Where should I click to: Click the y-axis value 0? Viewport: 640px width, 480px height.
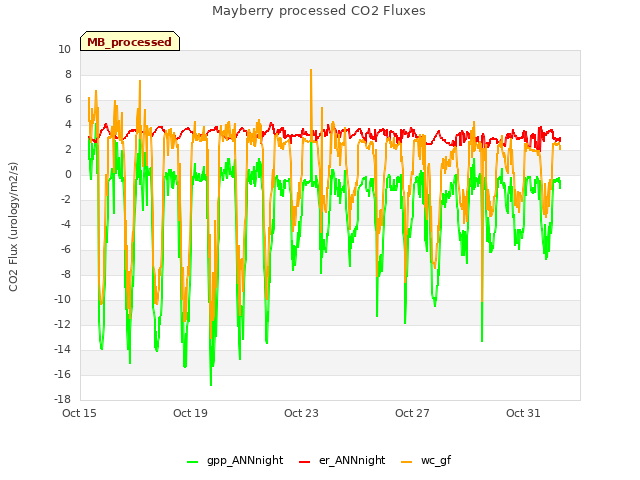pyautogui.click(x=68, y=175)
